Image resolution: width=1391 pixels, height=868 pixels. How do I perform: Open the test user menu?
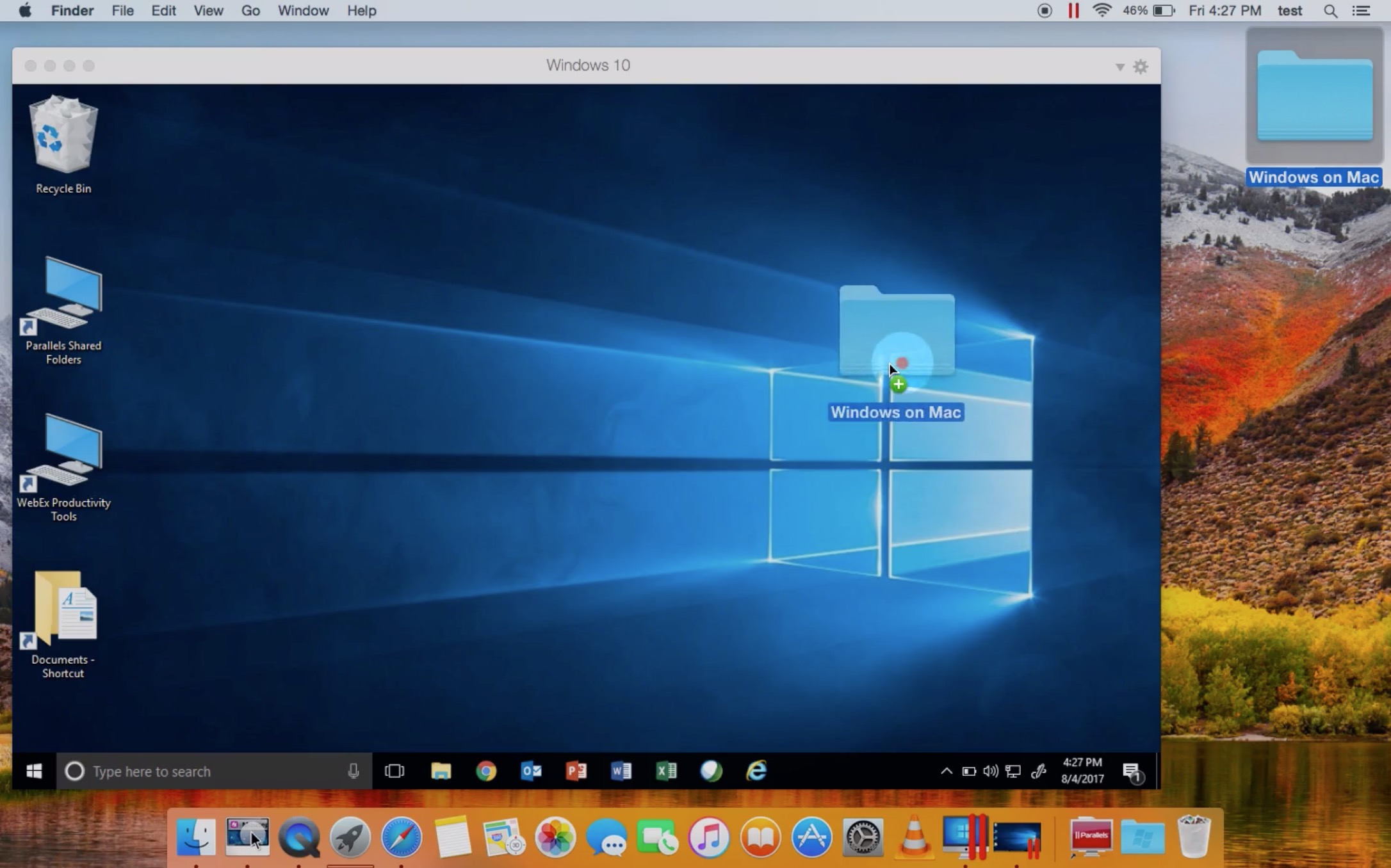[1289, 11]
